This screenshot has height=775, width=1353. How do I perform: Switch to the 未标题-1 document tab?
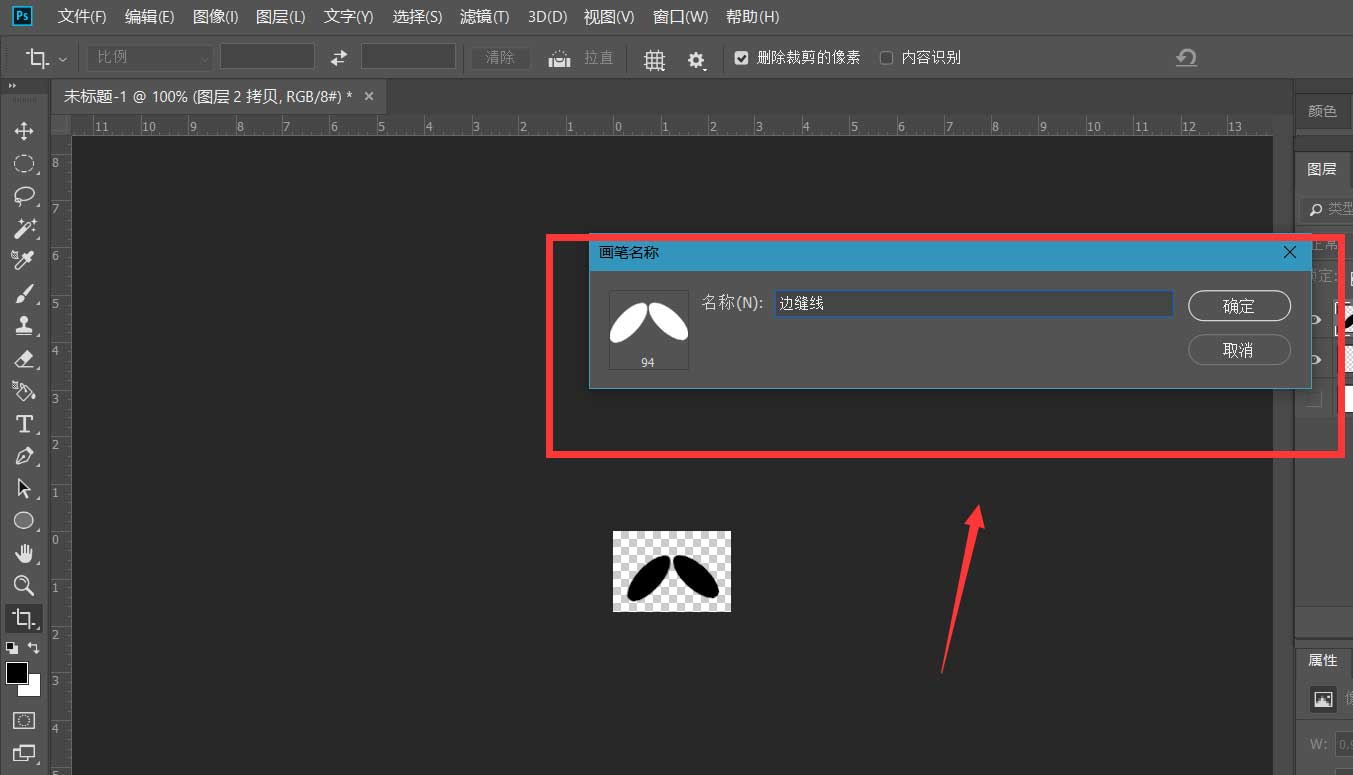[208, 97]
